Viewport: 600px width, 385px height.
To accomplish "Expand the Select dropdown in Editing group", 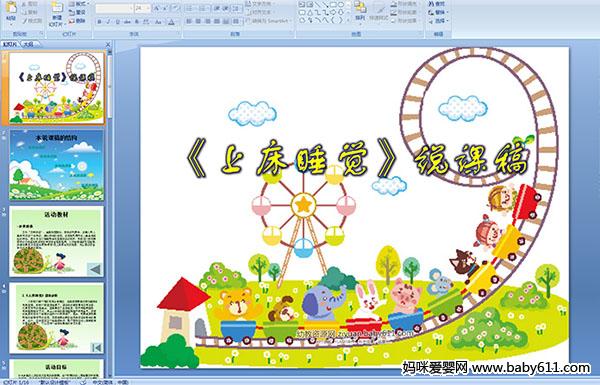I will [438, 21].
